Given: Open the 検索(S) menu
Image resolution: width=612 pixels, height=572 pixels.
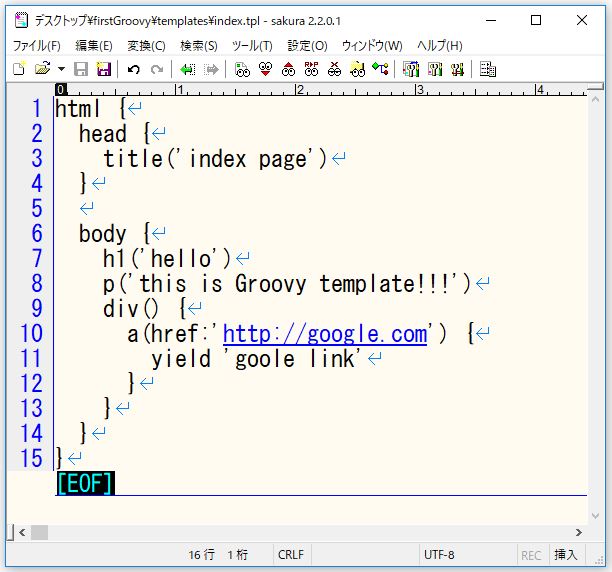Looking at the screenshot, I should coord(199,46).
